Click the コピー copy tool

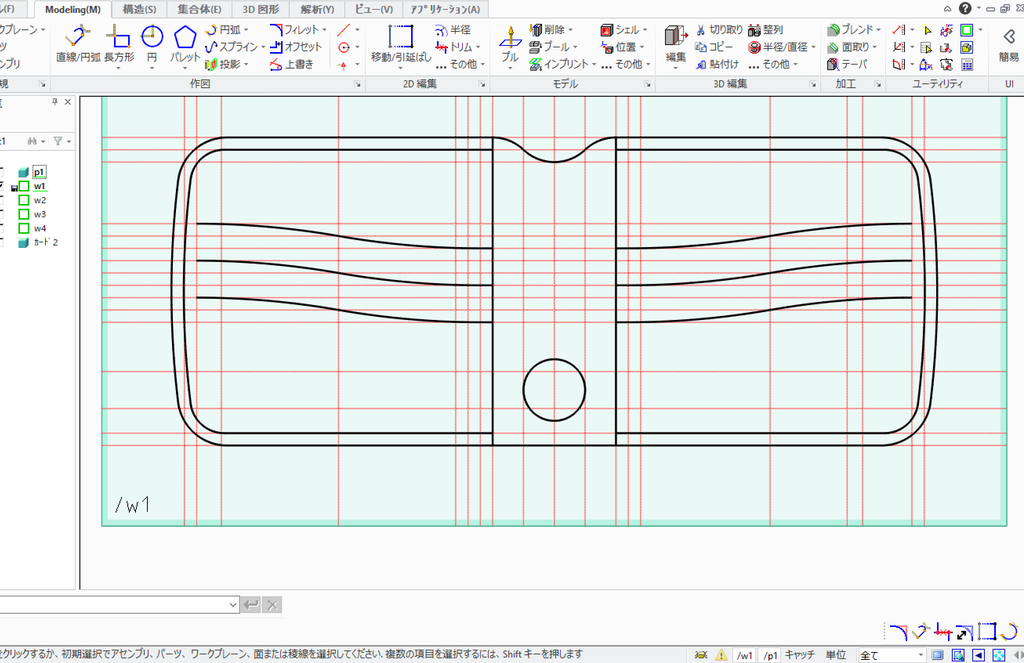click(x=714, y=47)
